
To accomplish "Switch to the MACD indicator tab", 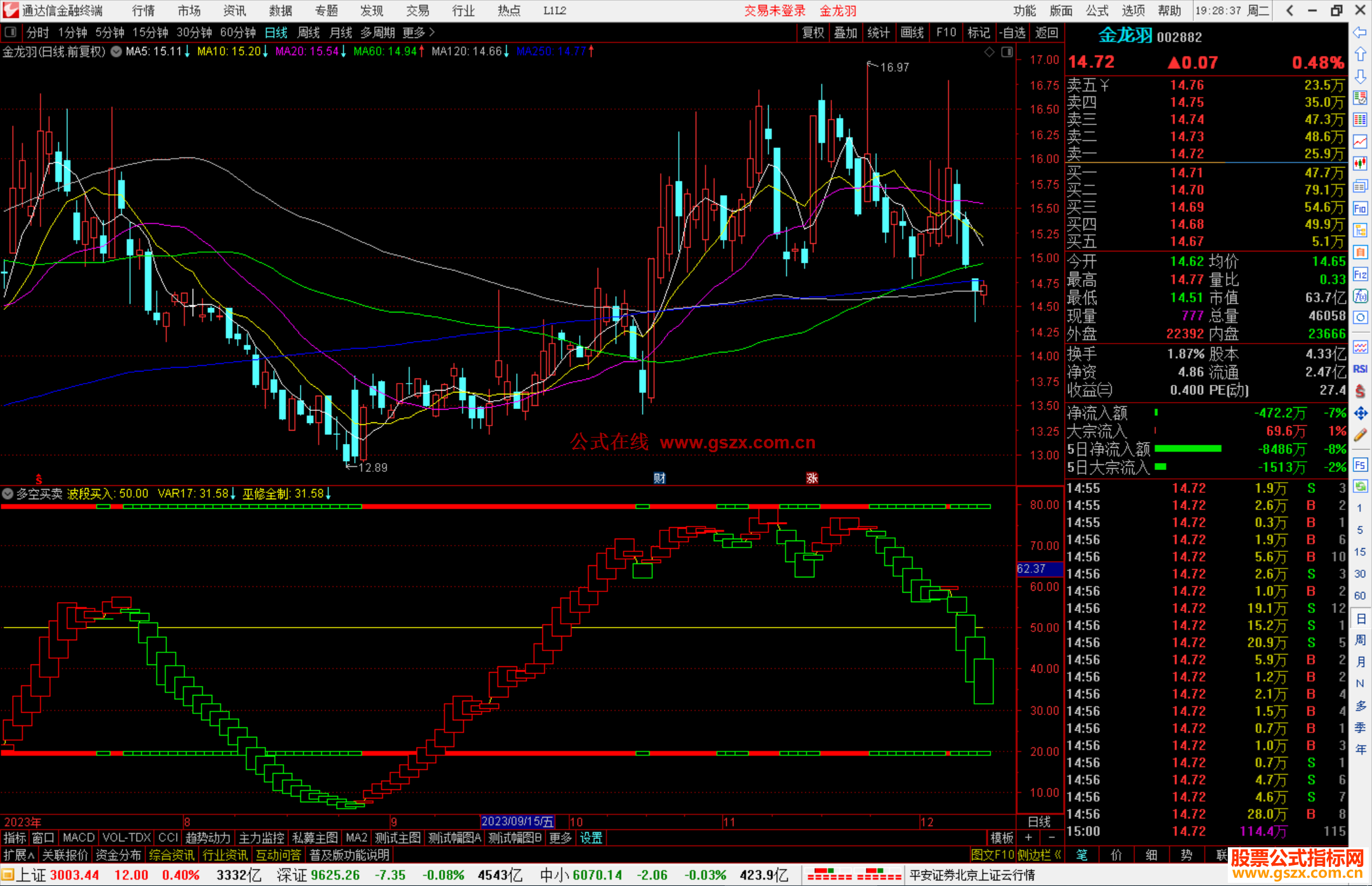I will pos(78,838).
